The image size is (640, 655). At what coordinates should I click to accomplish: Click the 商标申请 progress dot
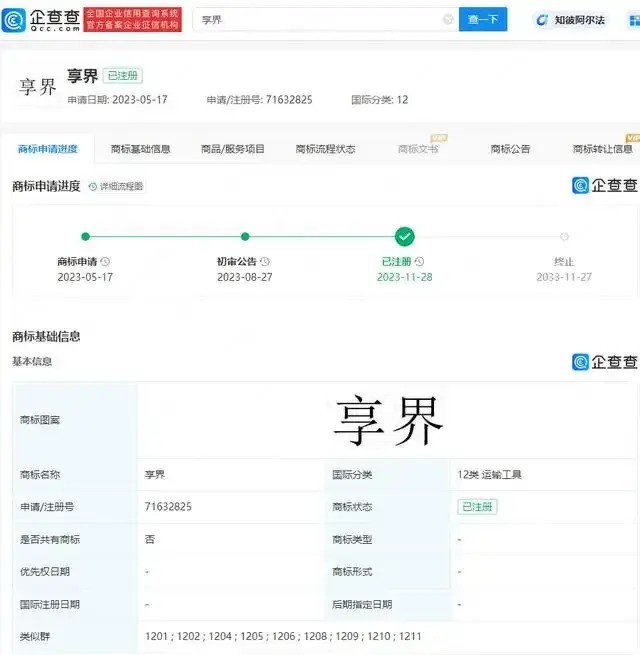pyautogui.click(x=85, y=237)
